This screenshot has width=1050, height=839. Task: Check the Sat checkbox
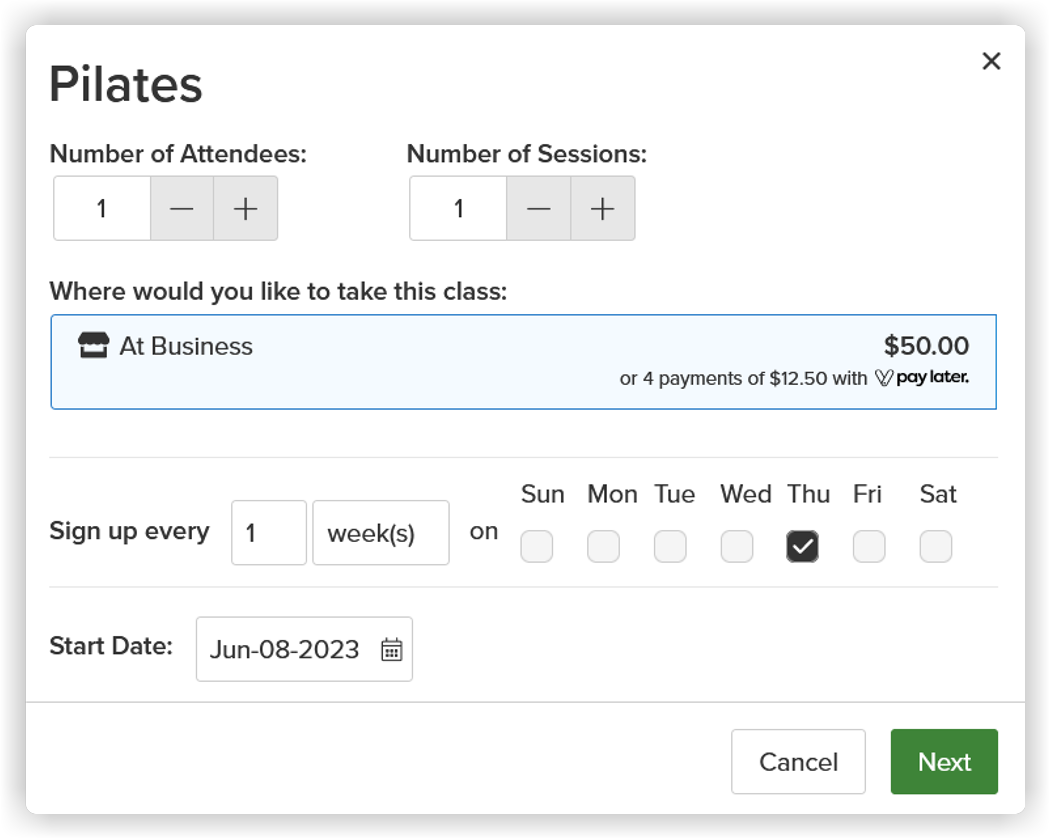[935, 546]
